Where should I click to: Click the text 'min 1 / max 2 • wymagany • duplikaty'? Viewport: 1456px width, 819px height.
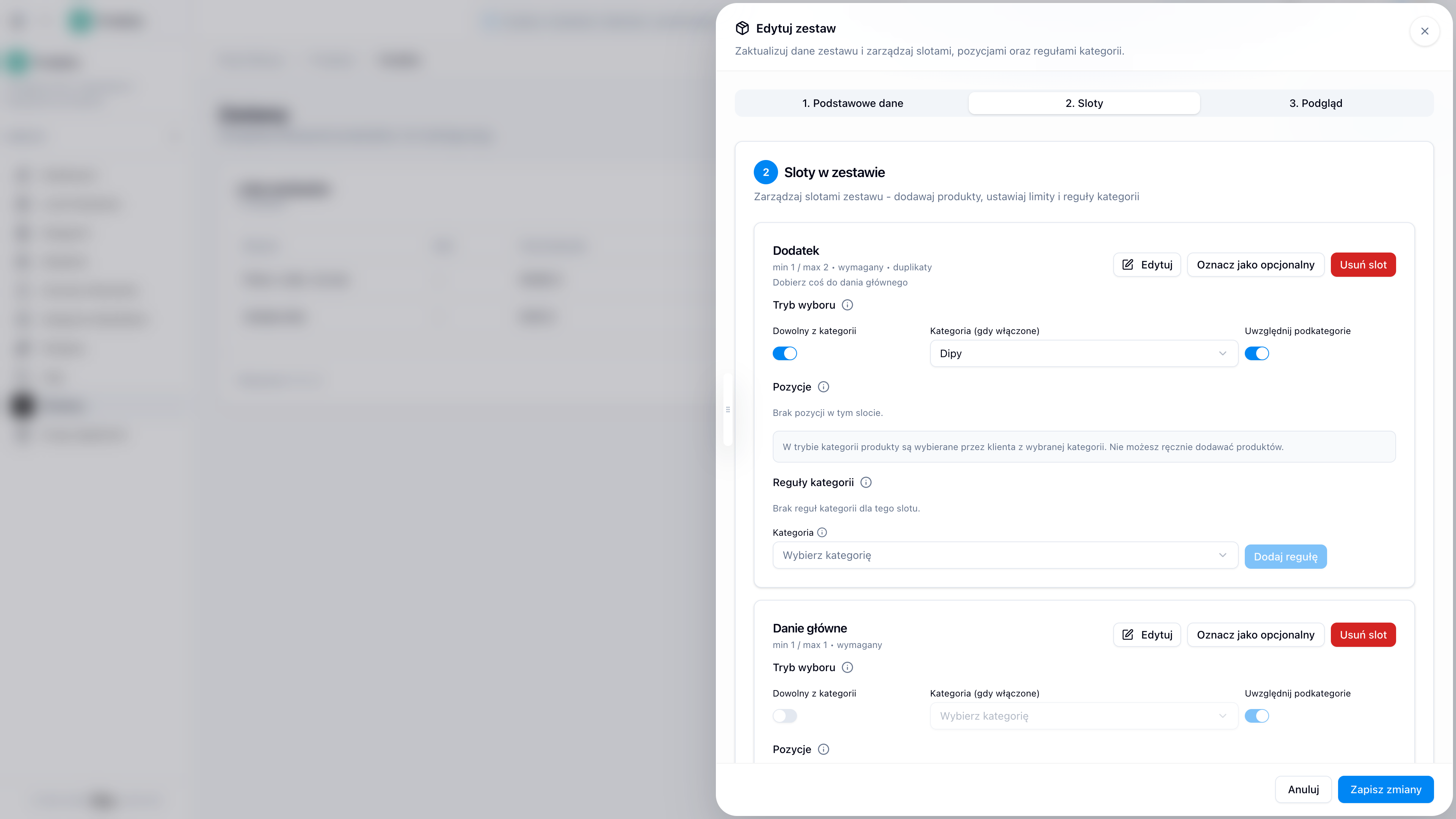click(852, 267)
